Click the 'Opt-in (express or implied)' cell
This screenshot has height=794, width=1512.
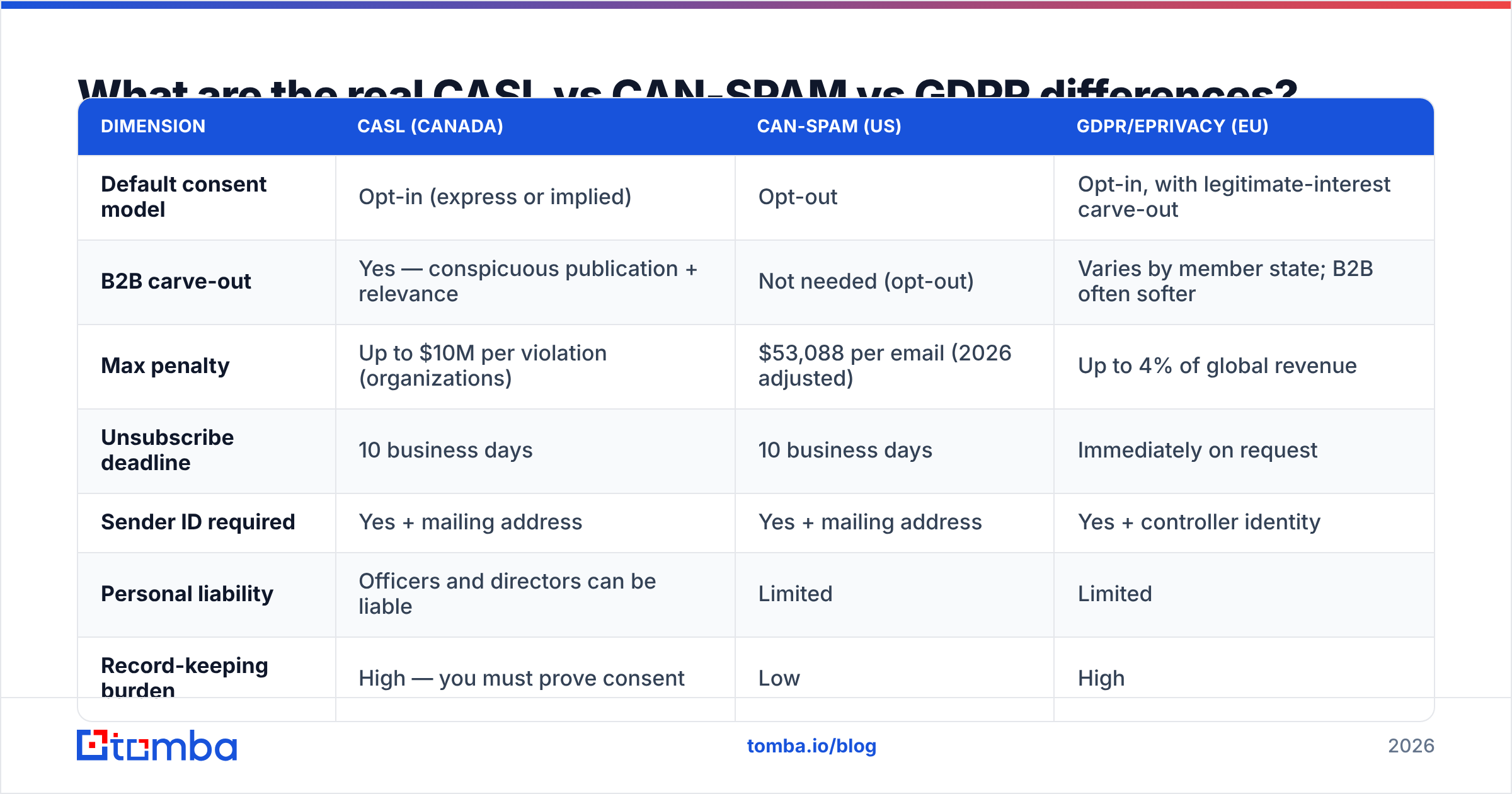495,197
